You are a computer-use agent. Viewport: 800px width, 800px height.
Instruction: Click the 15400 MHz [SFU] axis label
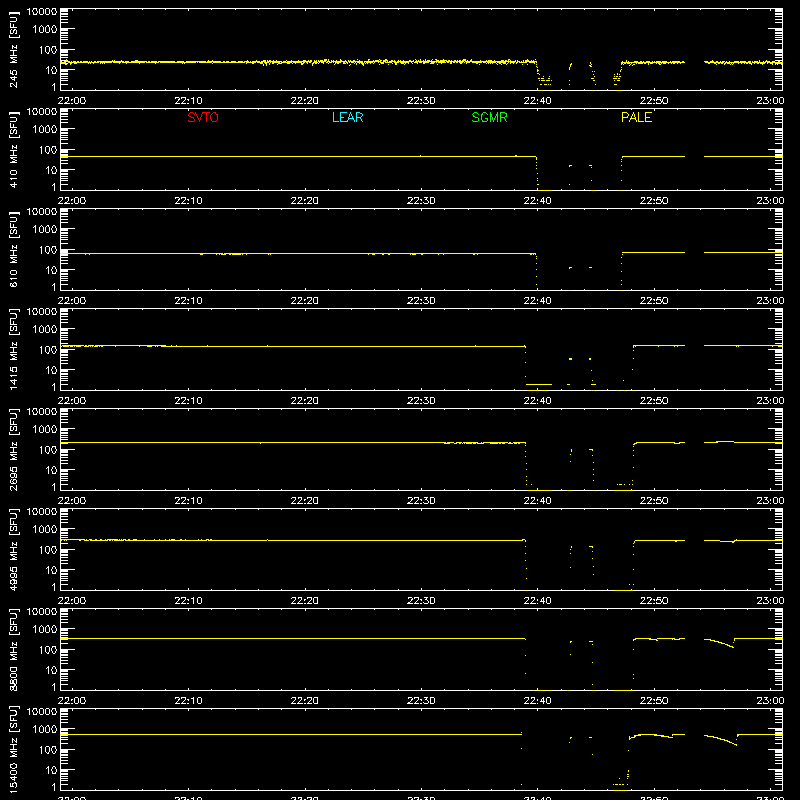[14, 749]
